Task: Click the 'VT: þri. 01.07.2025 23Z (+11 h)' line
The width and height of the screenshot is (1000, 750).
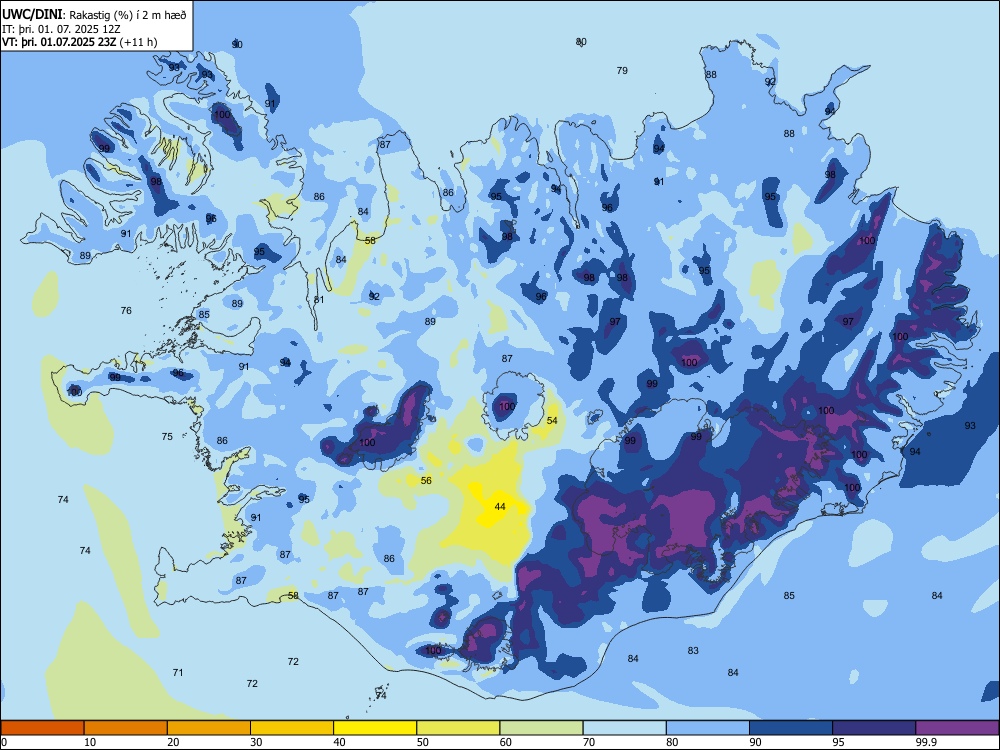Action: 80,42
